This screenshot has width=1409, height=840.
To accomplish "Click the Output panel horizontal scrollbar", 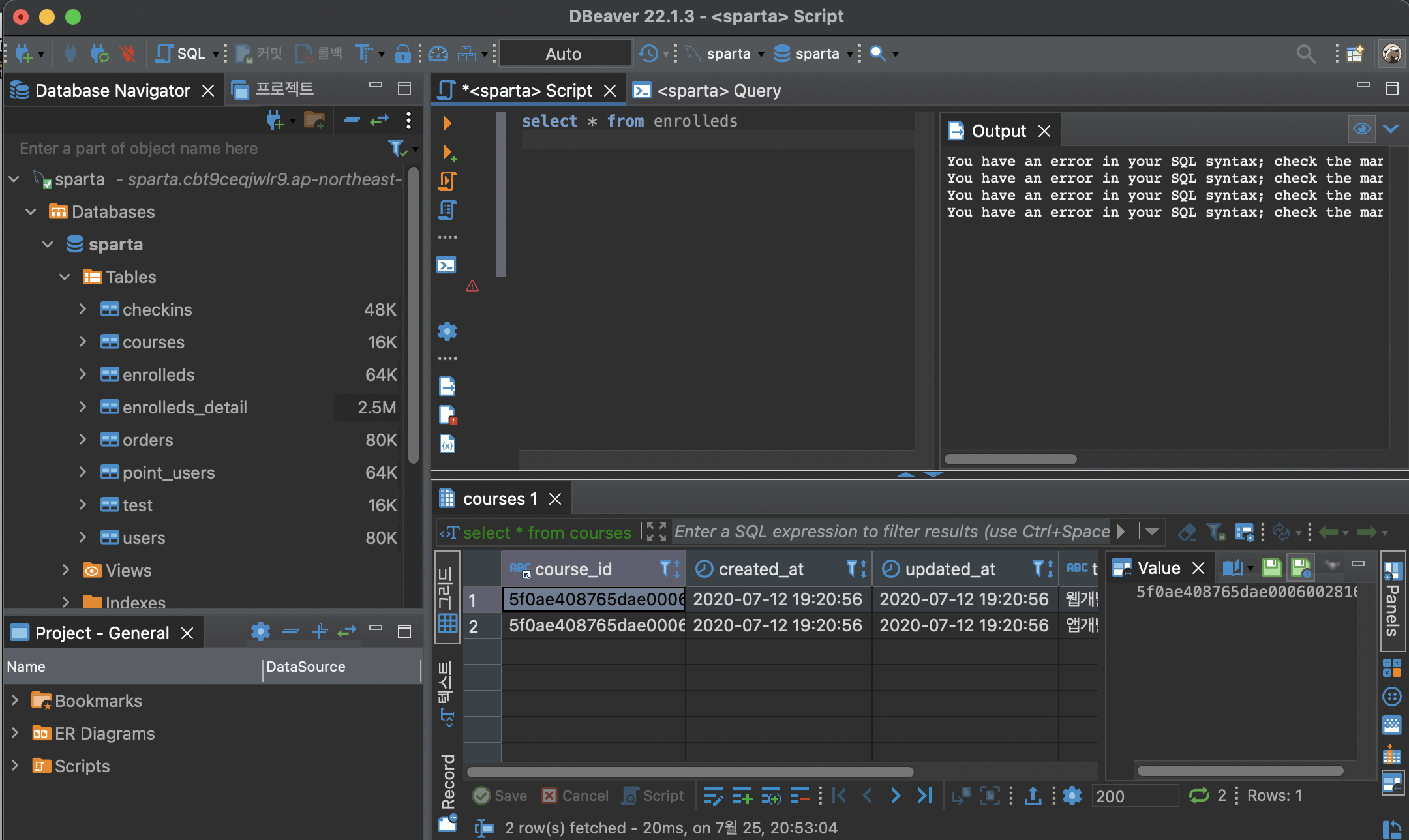I will (x=1010, y=459).
